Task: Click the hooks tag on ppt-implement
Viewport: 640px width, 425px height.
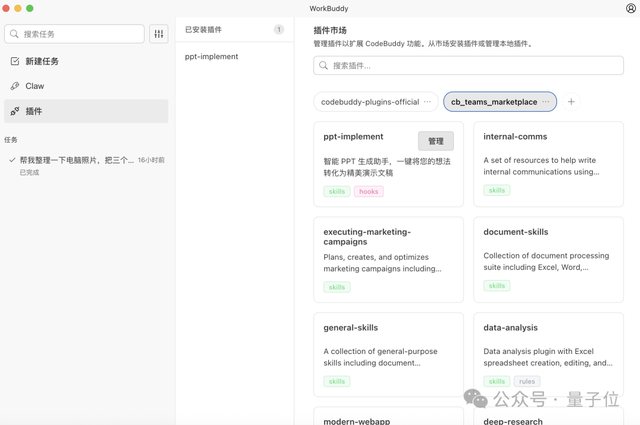Action: pos(368,191)
